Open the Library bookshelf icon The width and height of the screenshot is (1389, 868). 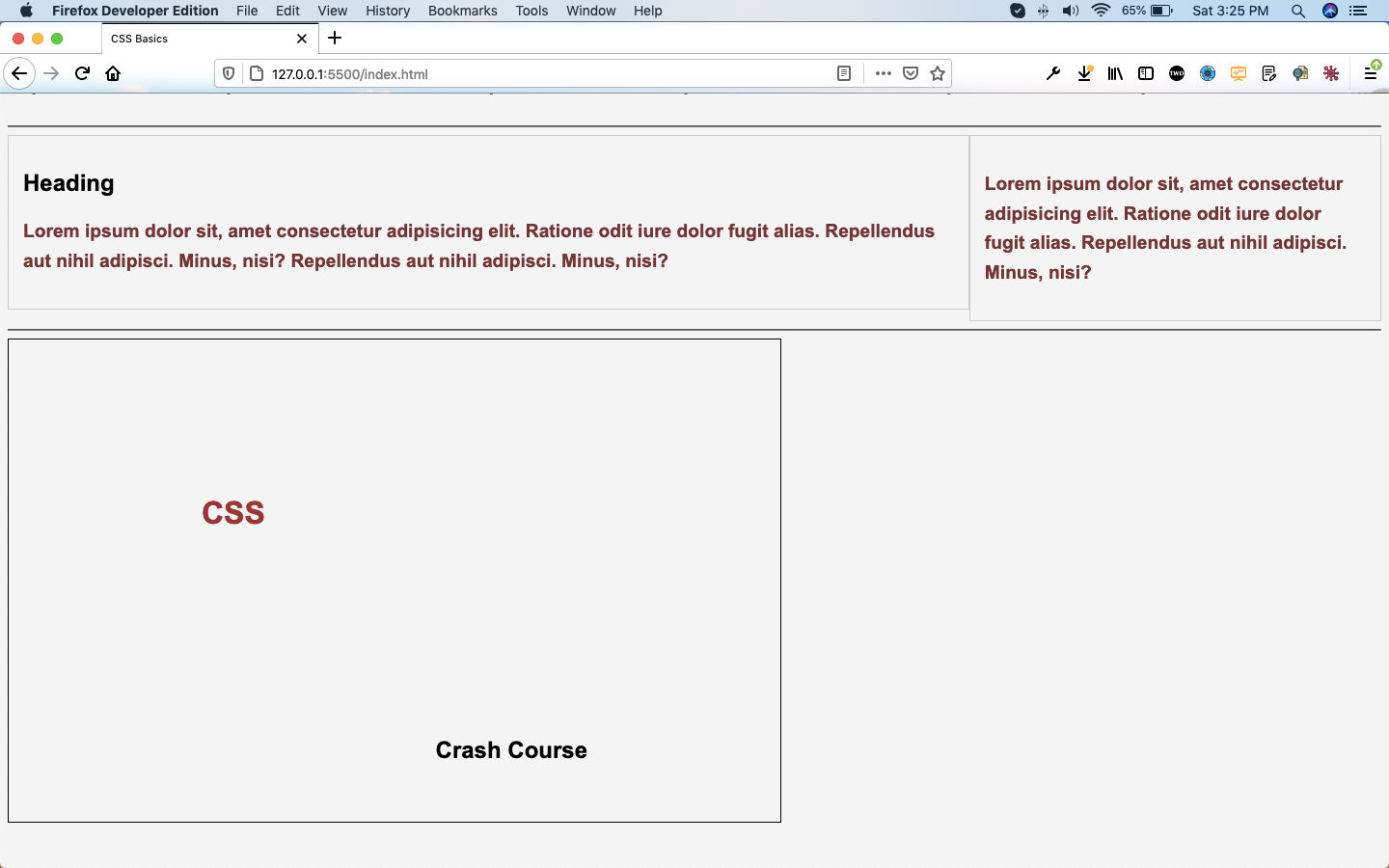coord(1115,73)
